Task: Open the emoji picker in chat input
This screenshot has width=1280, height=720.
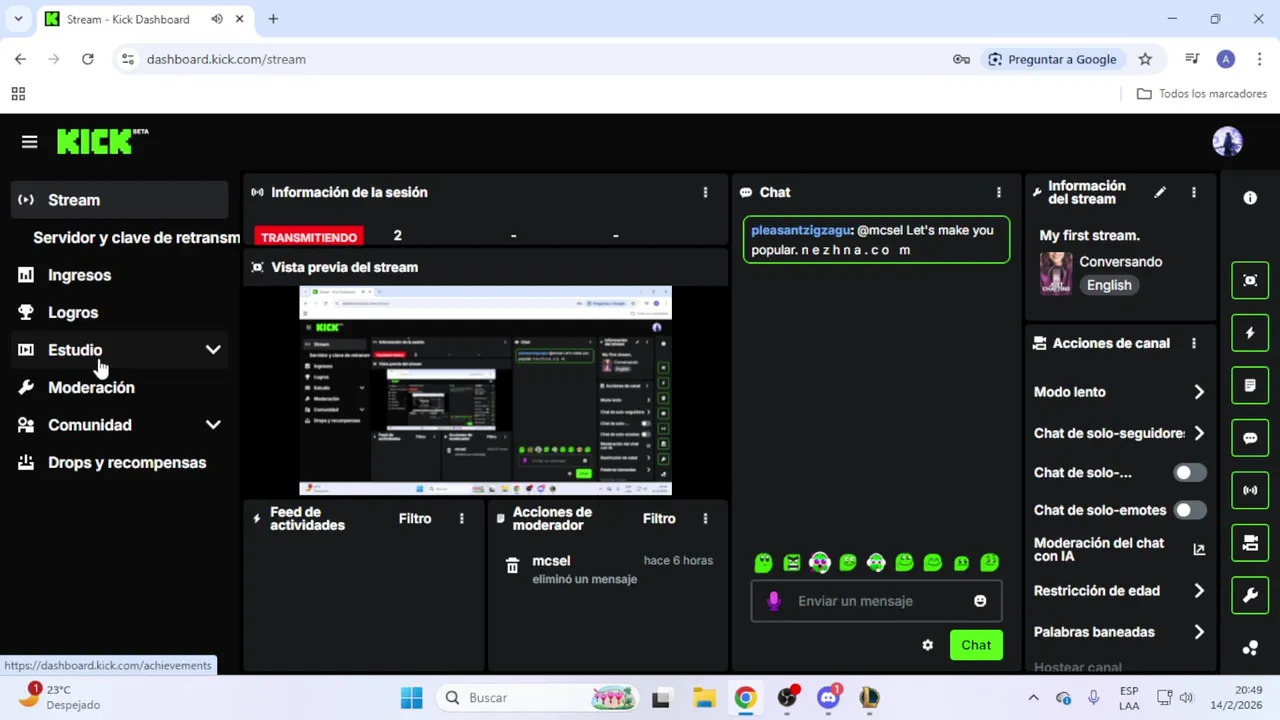Action: [980, 601]
